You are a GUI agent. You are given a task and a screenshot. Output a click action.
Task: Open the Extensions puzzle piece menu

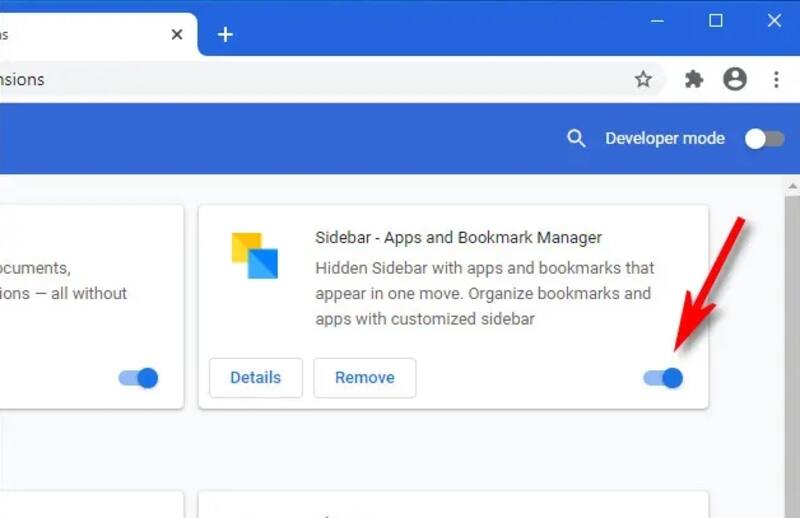[694, 80]
